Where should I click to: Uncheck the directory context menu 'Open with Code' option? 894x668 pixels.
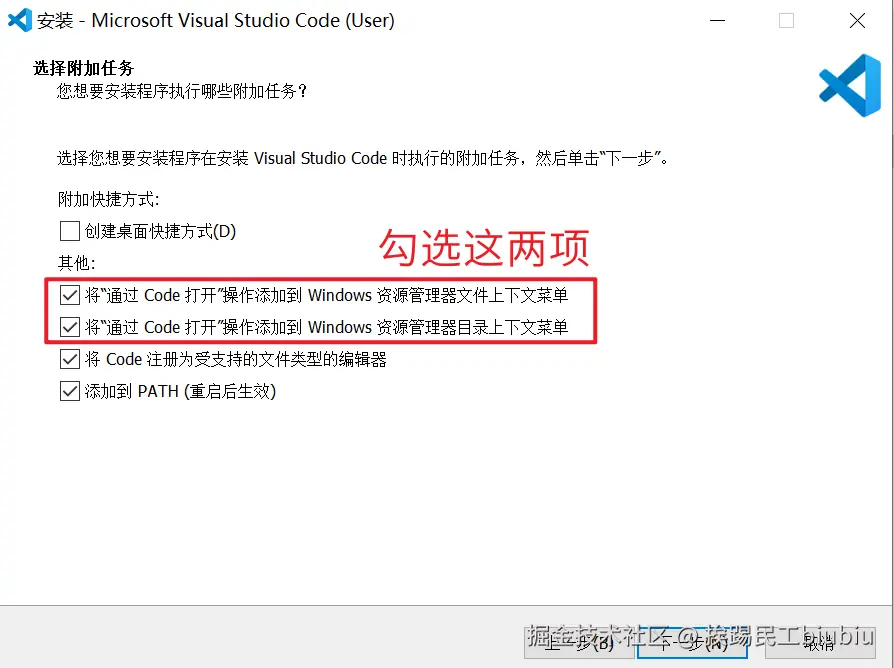70,327
